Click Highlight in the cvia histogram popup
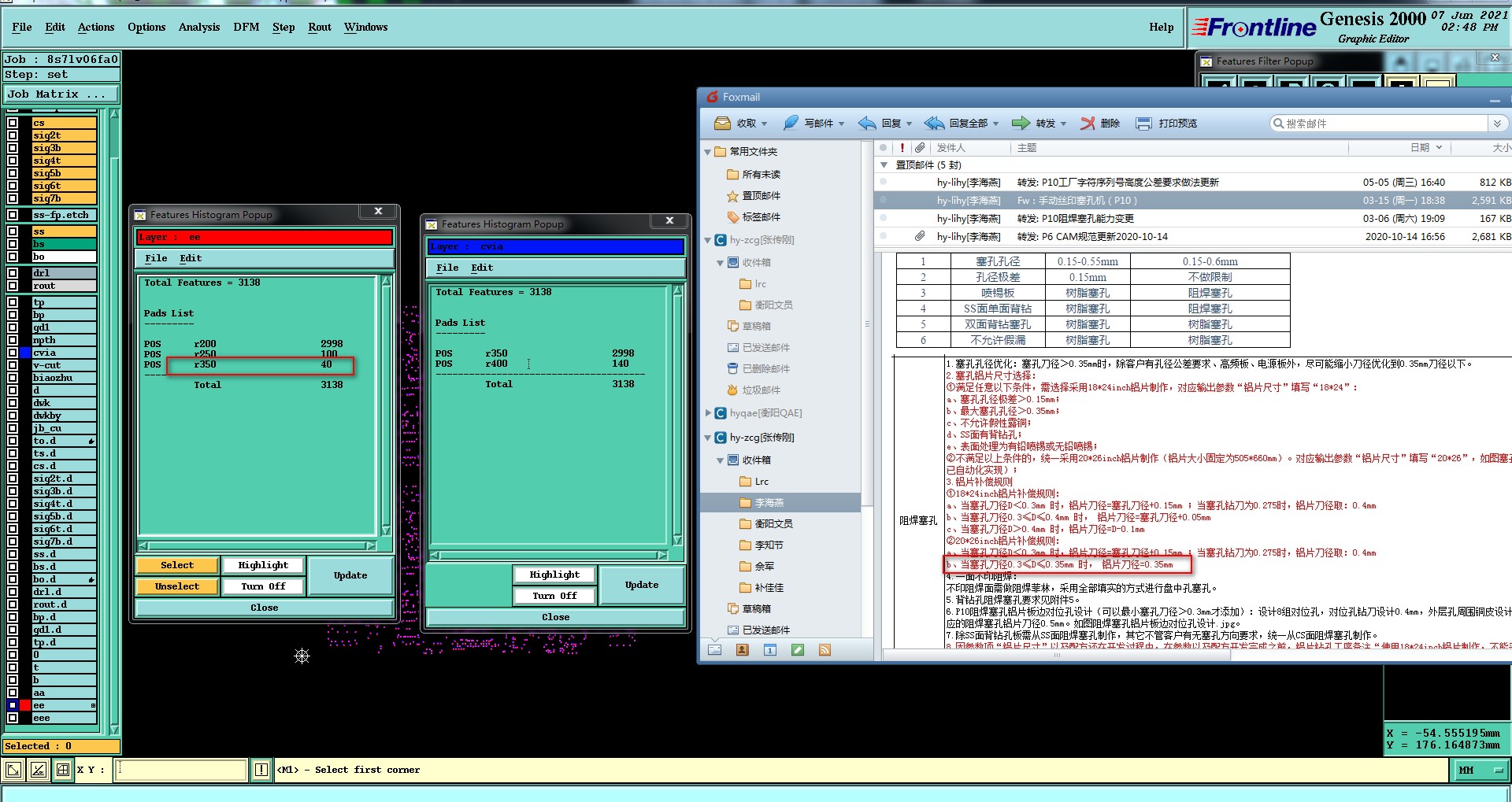This screenshot has width=1512, height=802. click(554, 575)
